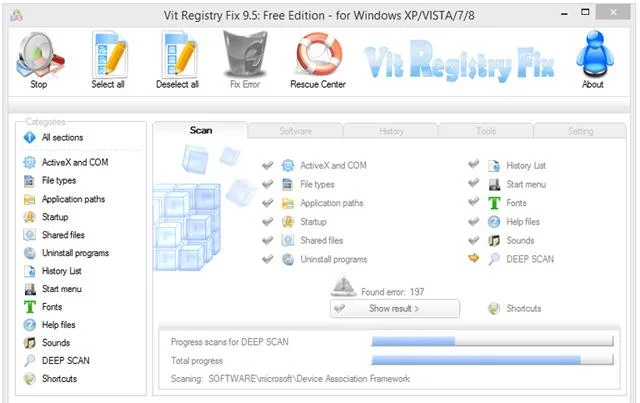Screen dimensions: 640x403
Task: Click the Show result button
Action: coord(395,309)
